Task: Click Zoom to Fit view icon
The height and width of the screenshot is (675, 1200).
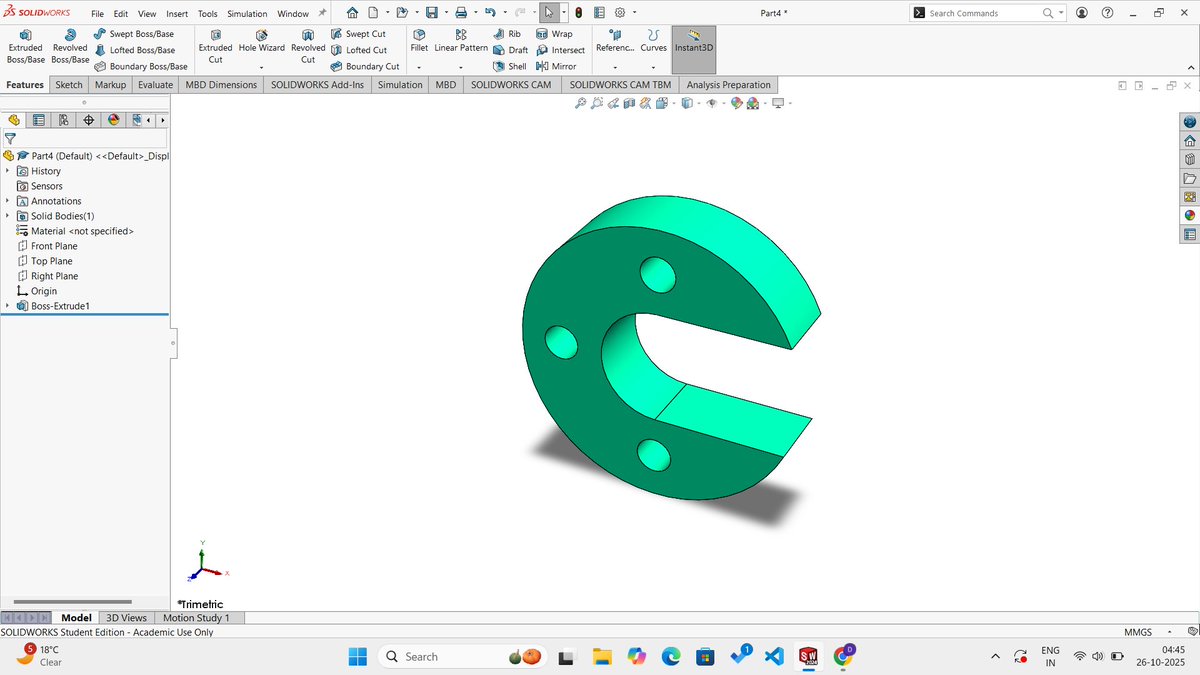Action: 581,103
